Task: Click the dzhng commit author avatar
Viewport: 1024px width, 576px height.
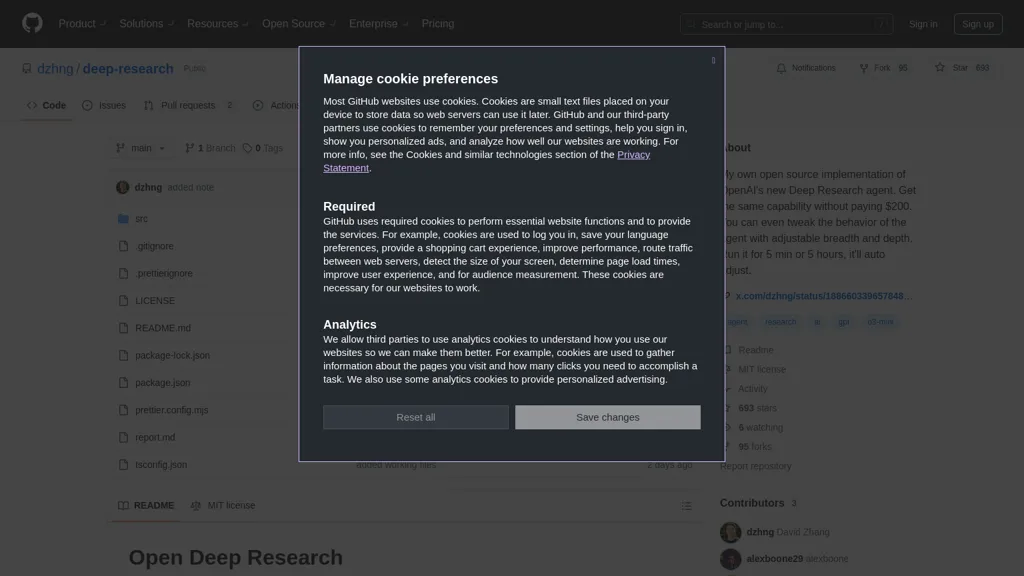Action: click(x=122, y=187)
